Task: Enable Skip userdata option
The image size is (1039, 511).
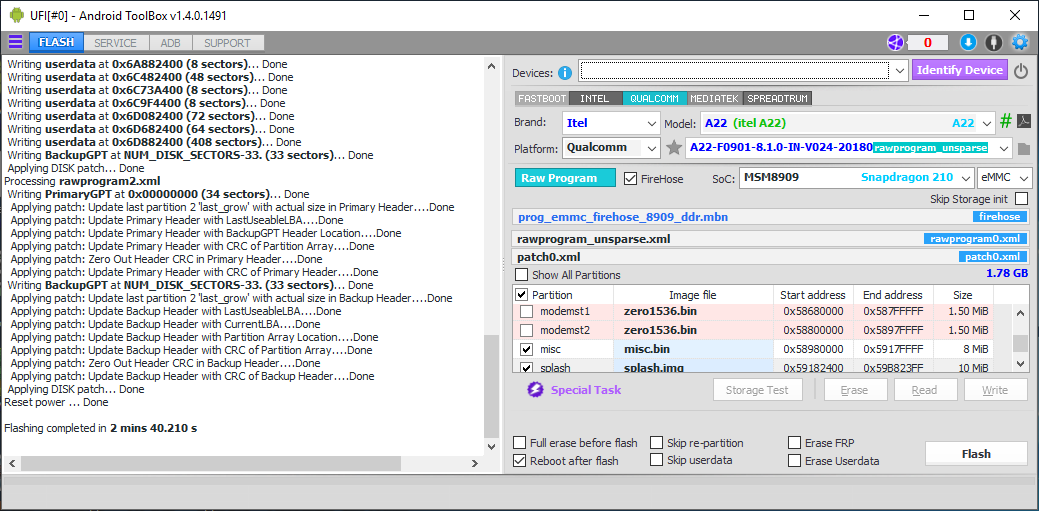Action: (x=656, y=460)
